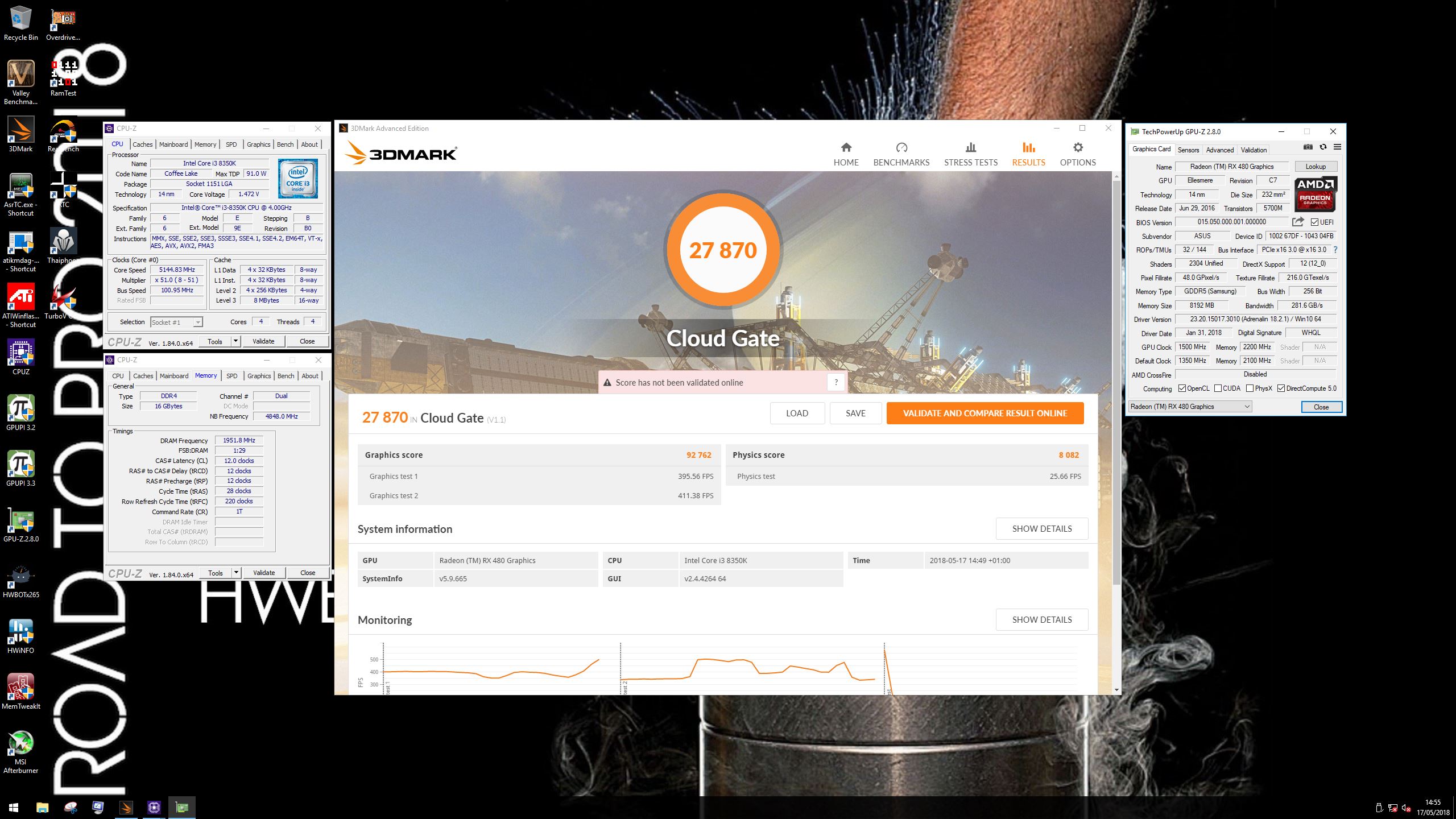Open the Valley Benchmark desktop icon
Viewport: 1456px width, 819px height.
[21, 83]
